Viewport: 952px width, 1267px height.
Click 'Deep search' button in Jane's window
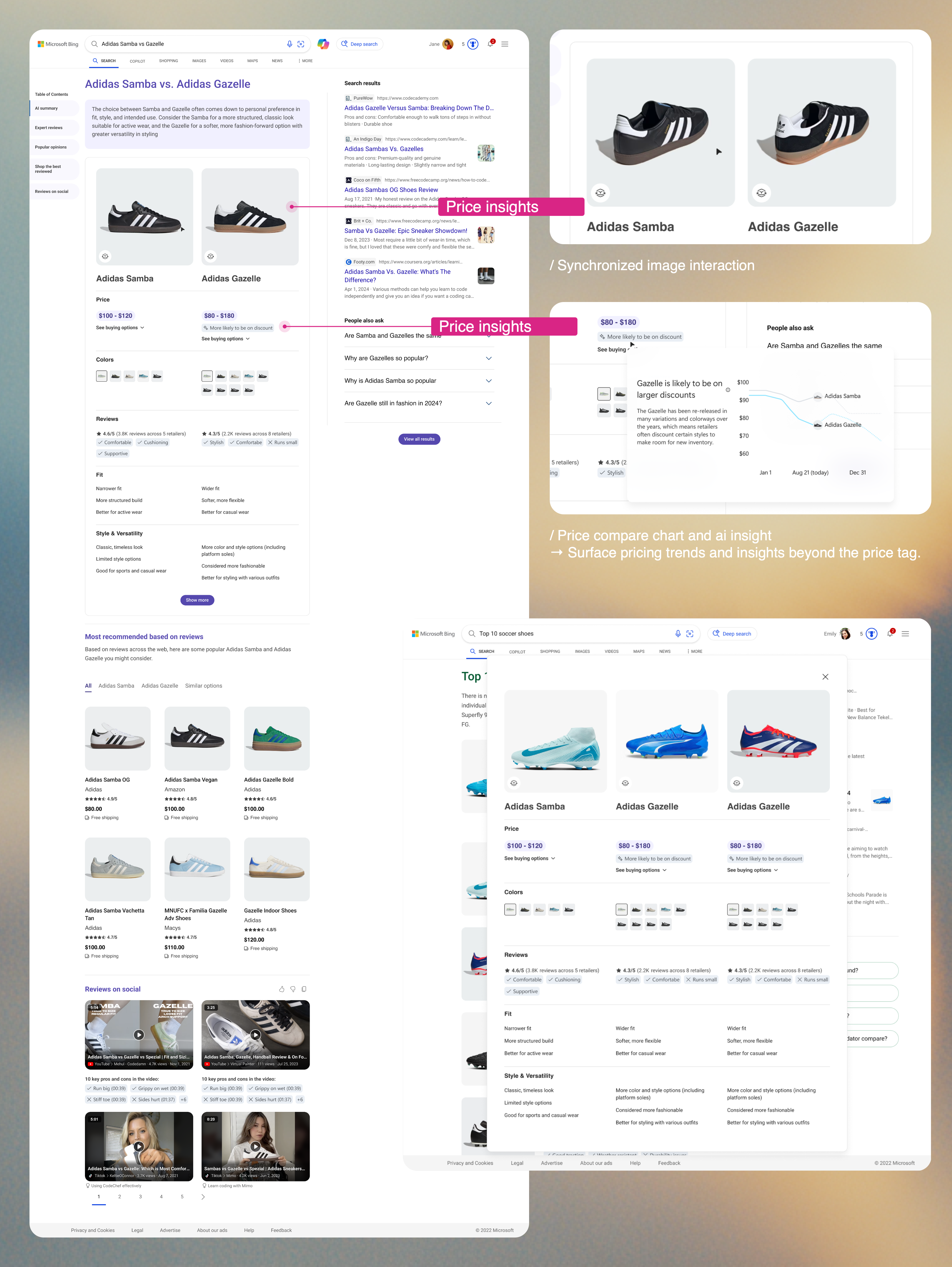360,44
